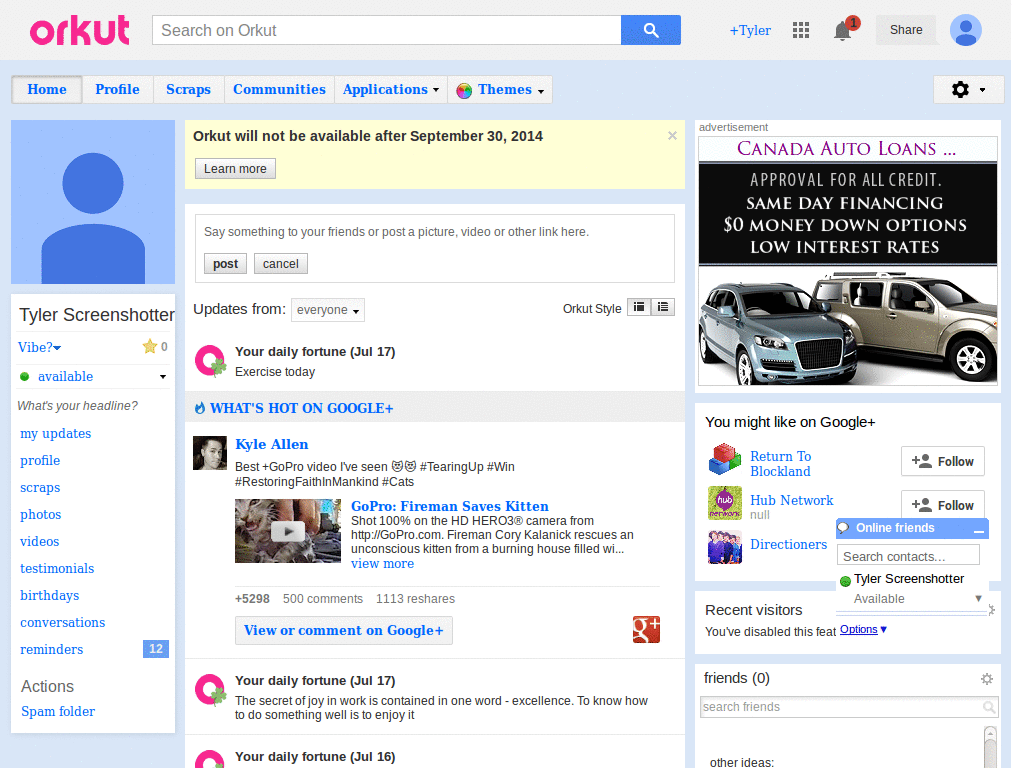Image resolution: width=1024 pixels, height=768 pixels.
Task: Open testimonials in sidebar
Action: (x=57, y=569)
